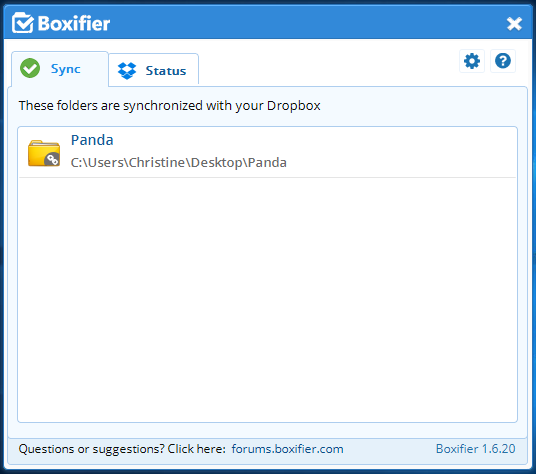The height and width of the screenshot is (474, 536).
Task: Click the blue title bar area
Action: tap(308, 23)
